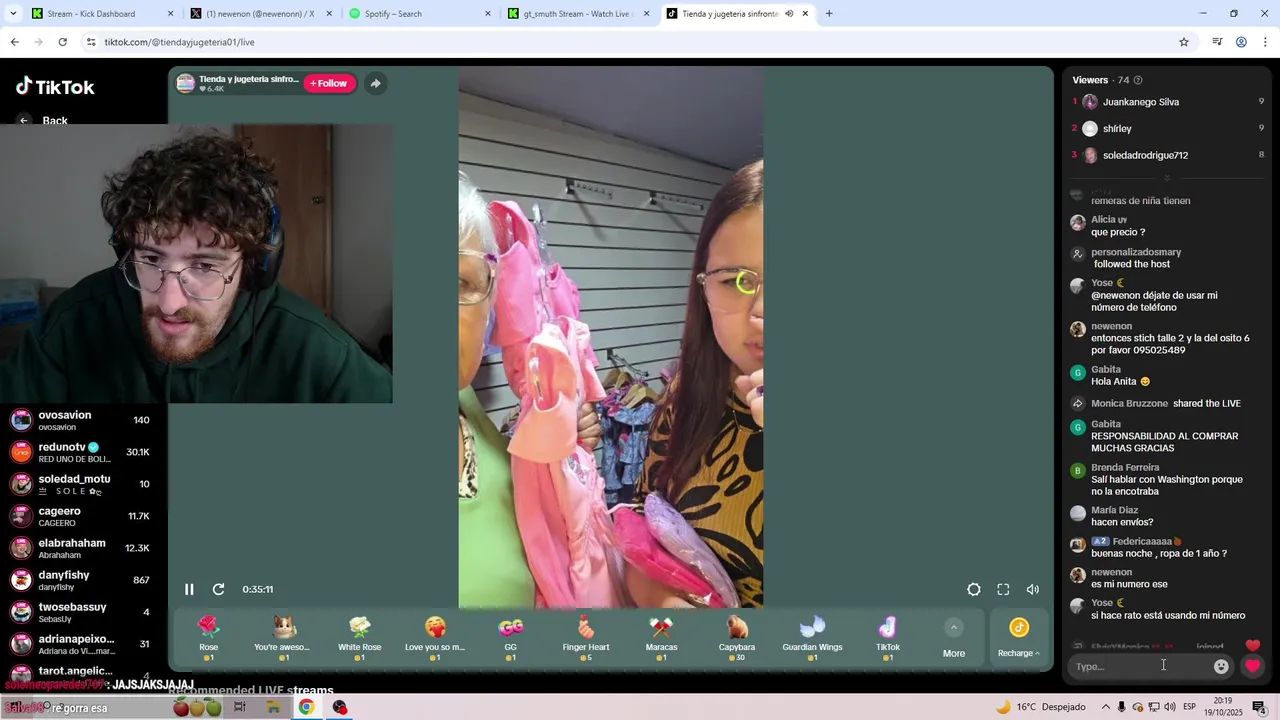Open the streamer's profile avatar
The image size is (1280, 720).
pos(185,83)
